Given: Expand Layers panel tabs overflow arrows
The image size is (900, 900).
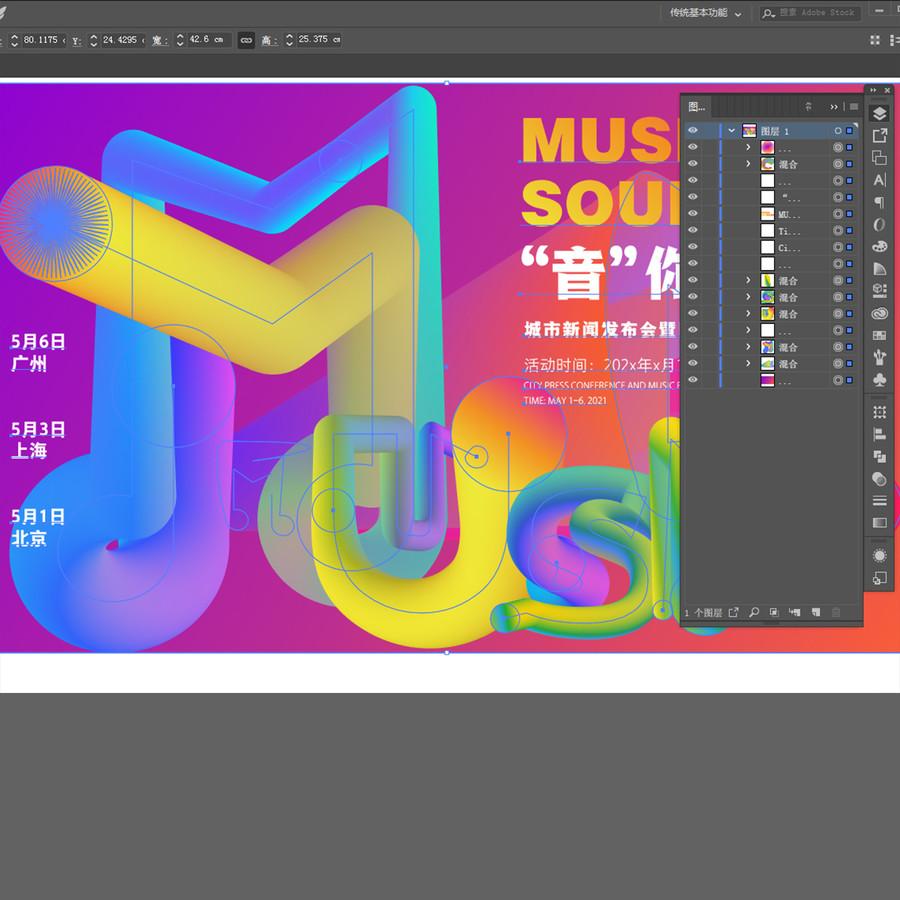Looking at the screenshot, I should (x=833, y=107).
